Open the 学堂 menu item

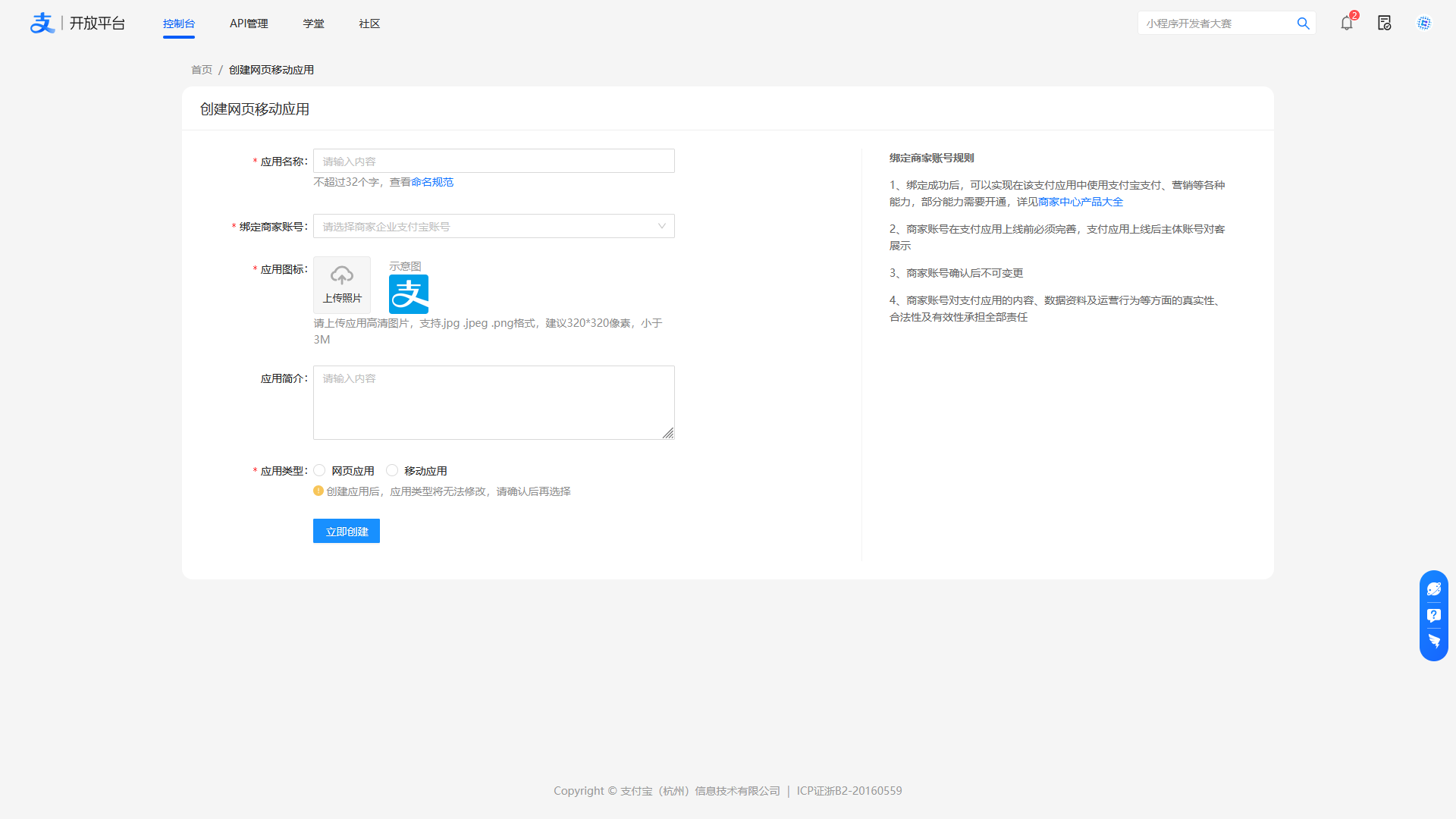click(x=313, y=24)
